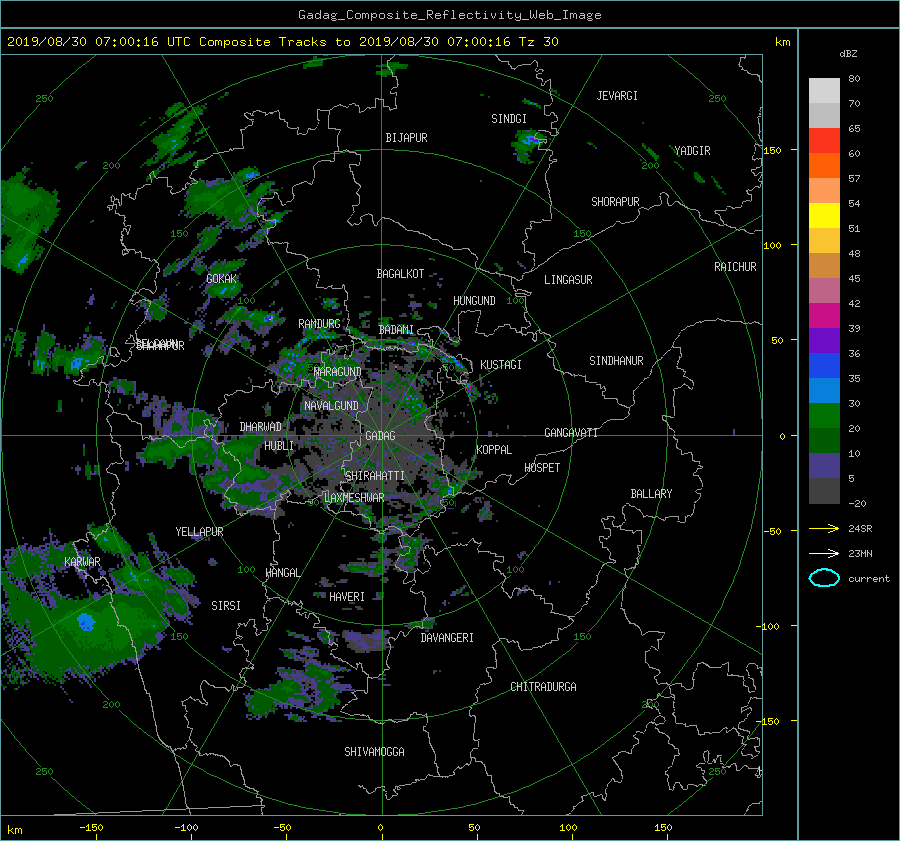
Task: Click the 0 bottom axis tick label
Action: (381, 828)
